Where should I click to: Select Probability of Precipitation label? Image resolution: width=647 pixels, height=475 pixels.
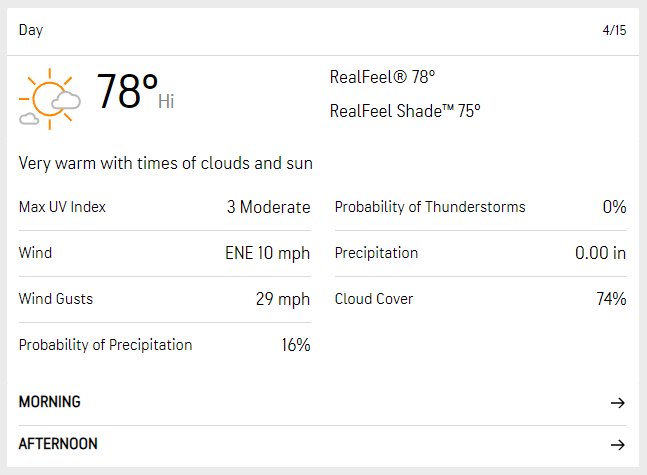click(106, 345)
